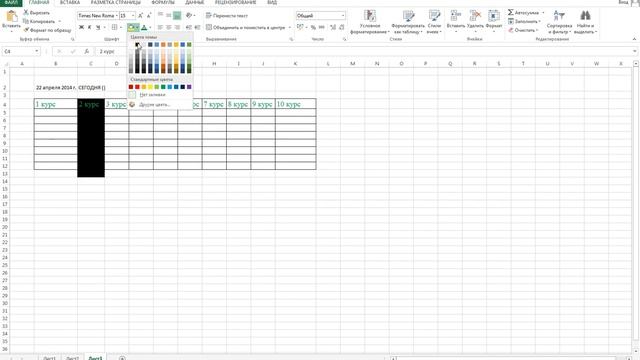Click the Copy (Копировать) icon
Screen dimensions: 640x360
coord(26,21)
